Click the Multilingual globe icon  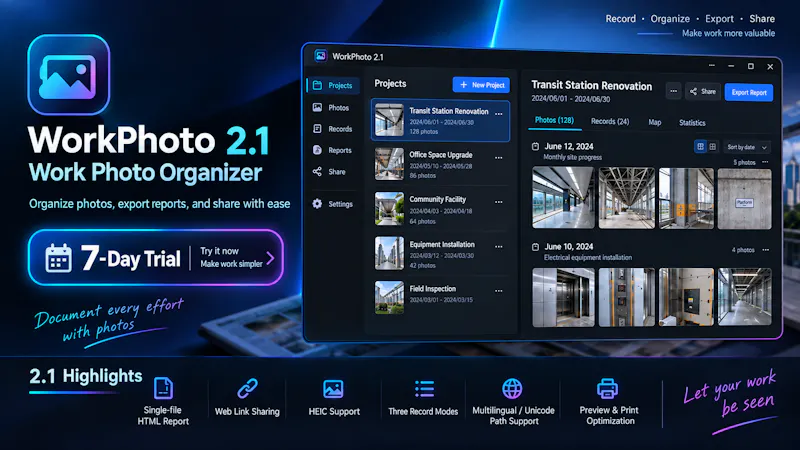(512, 389)
